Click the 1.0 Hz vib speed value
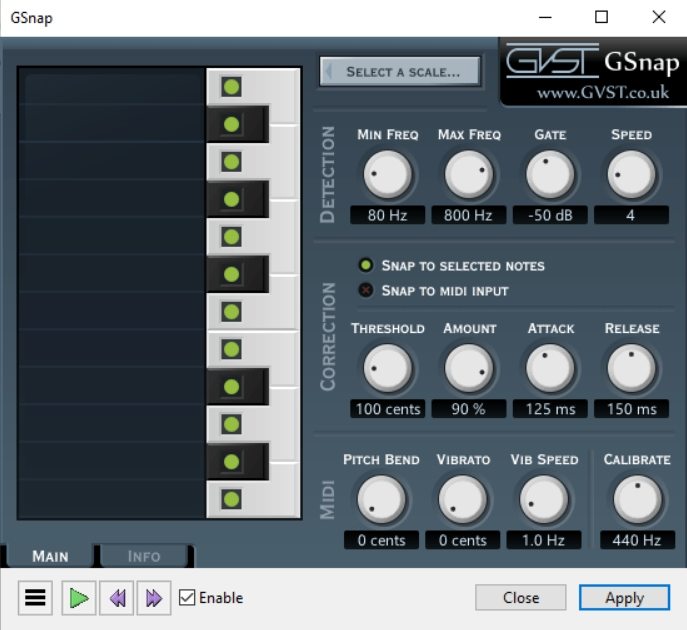687x630 pixels. 544,540
